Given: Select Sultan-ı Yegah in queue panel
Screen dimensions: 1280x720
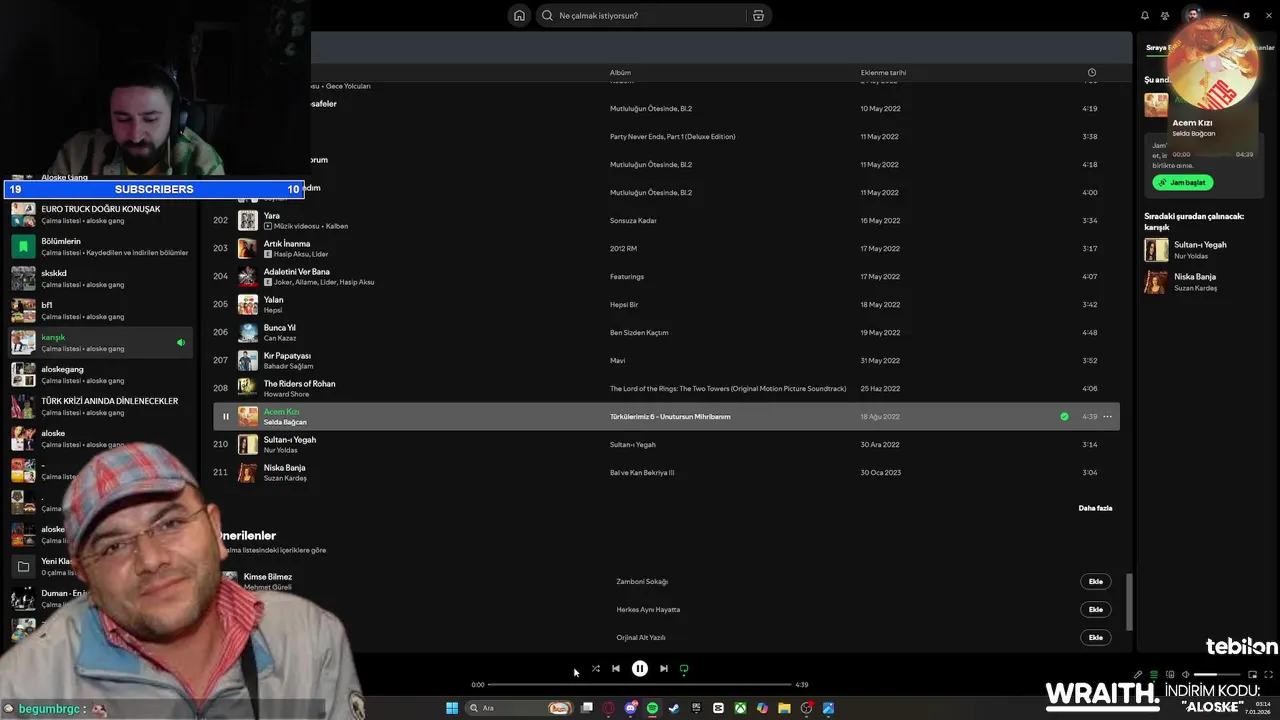Looking at the screenshot, I should 1200,250.
